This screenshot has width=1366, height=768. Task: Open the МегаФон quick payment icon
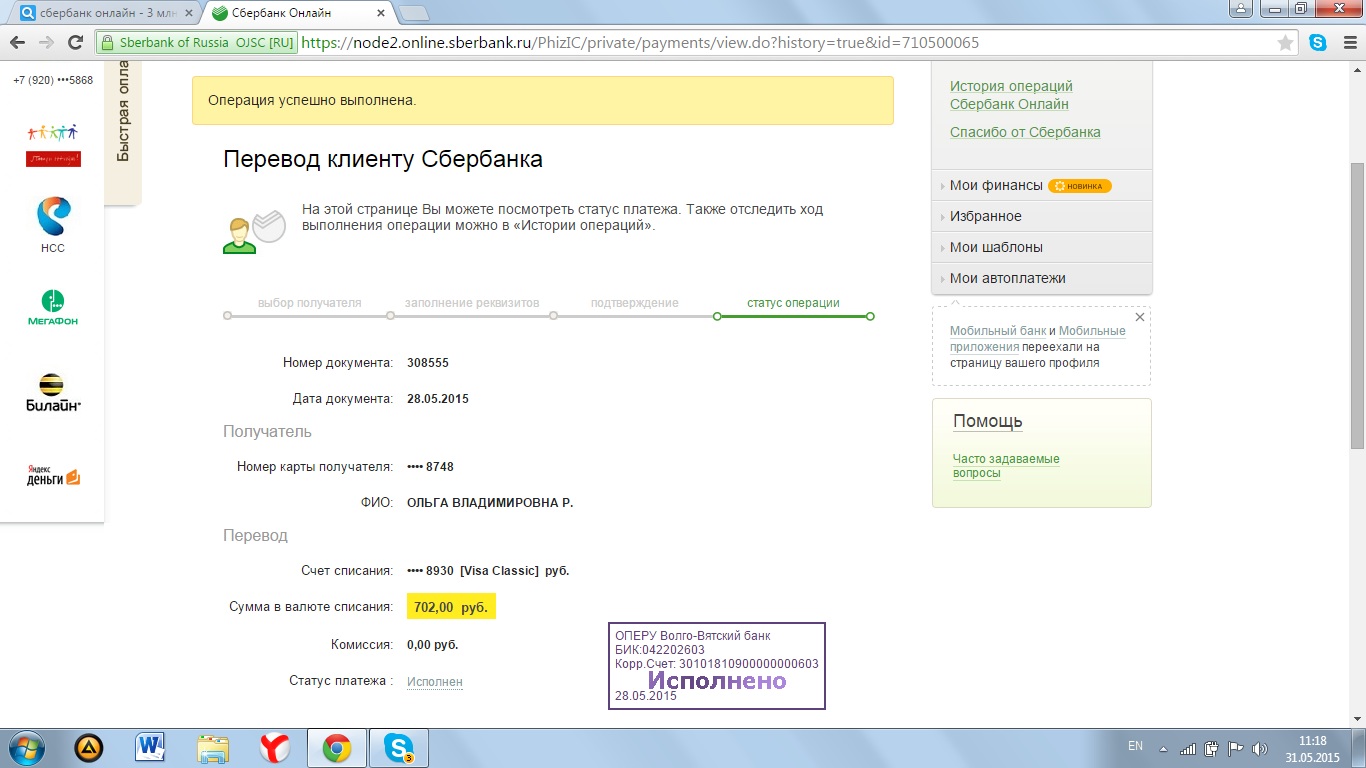coord(53,308)
